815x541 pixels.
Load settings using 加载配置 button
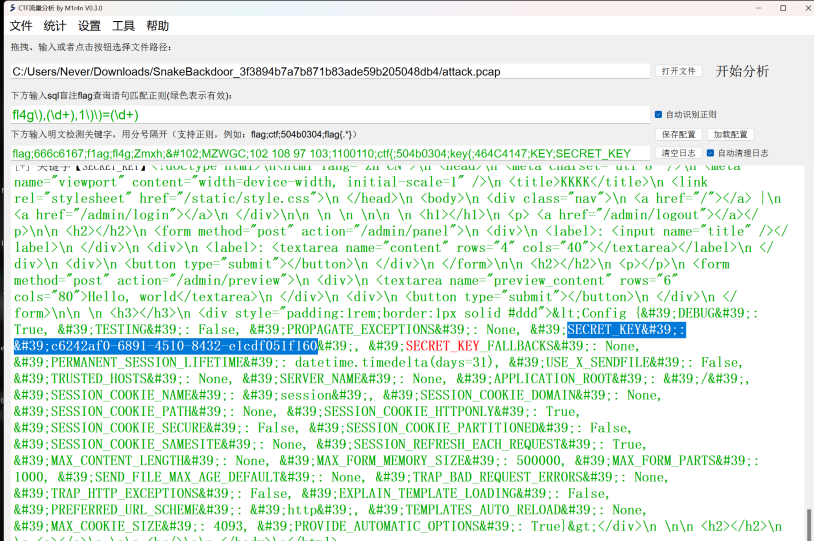729,134
